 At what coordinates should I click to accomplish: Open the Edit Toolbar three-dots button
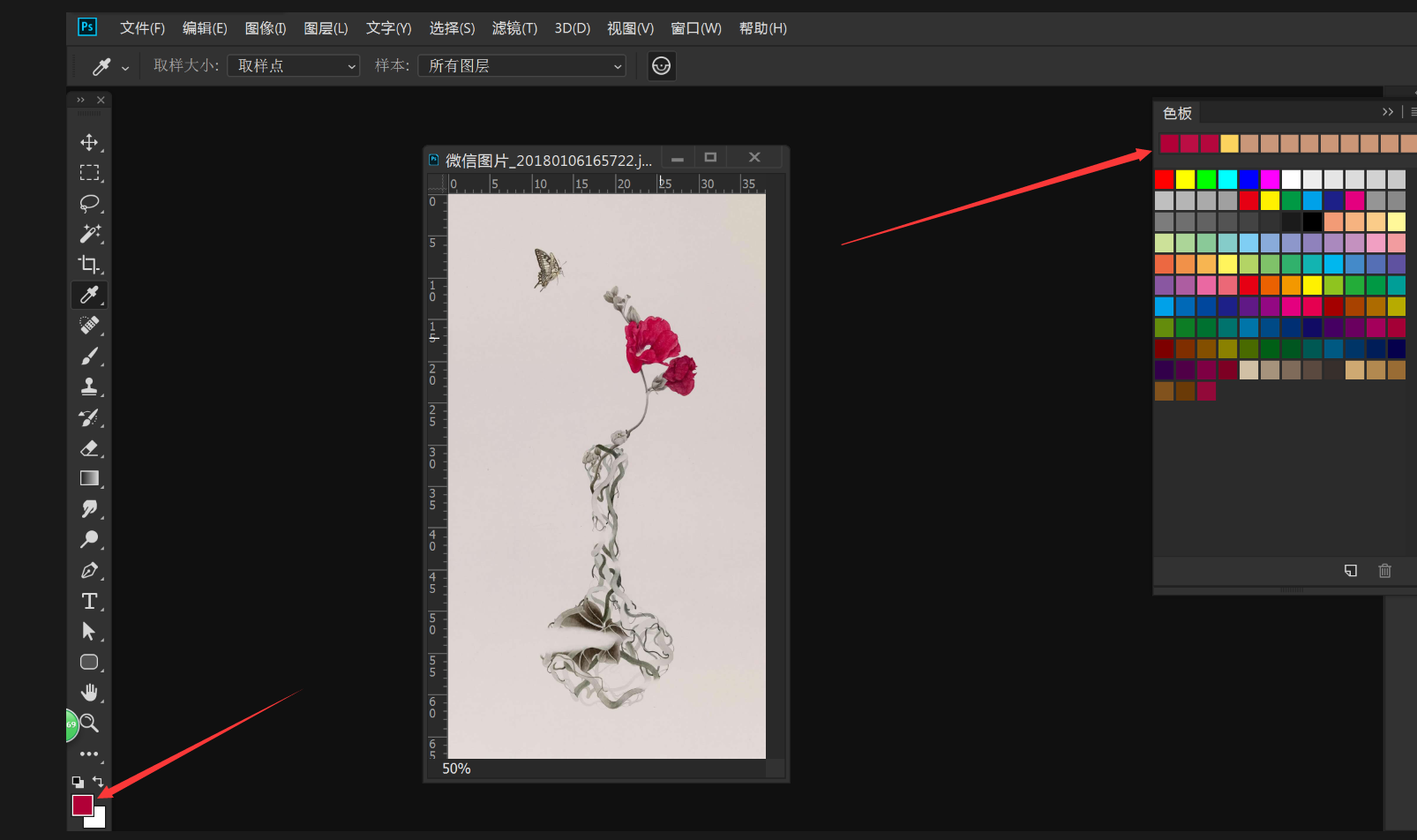click(89, 754)
